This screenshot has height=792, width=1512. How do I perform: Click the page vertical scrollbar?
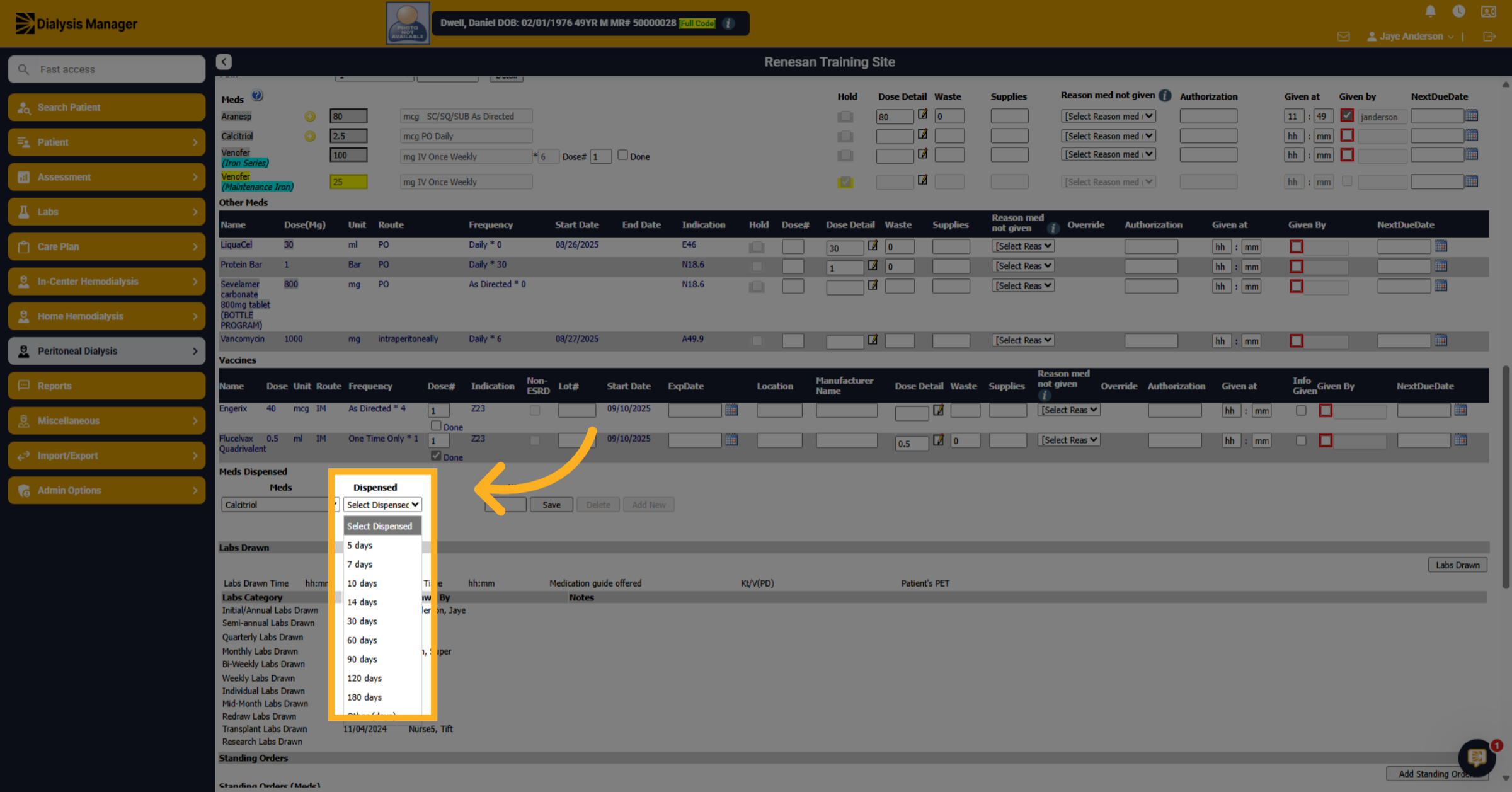click(1506, 477)
